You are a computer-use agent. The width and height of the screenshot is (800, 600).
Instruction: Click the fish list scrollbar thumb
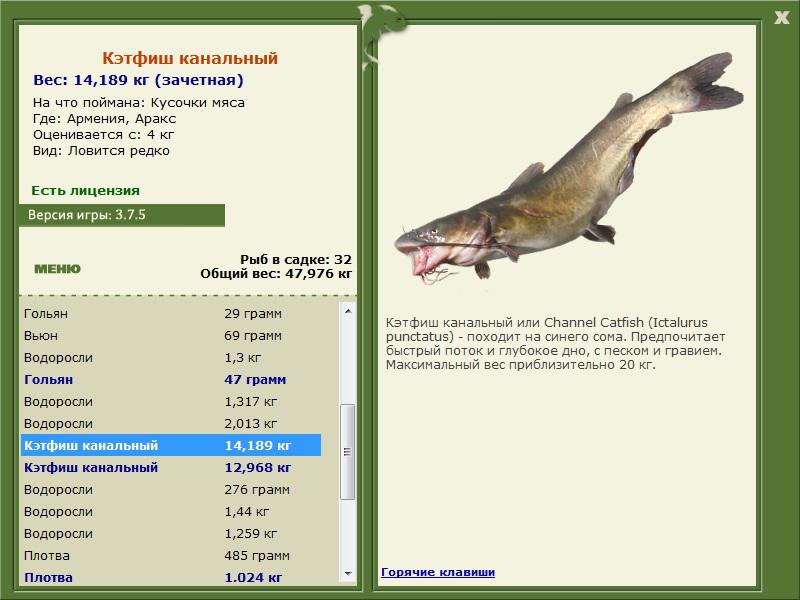(x=348, y=452)
